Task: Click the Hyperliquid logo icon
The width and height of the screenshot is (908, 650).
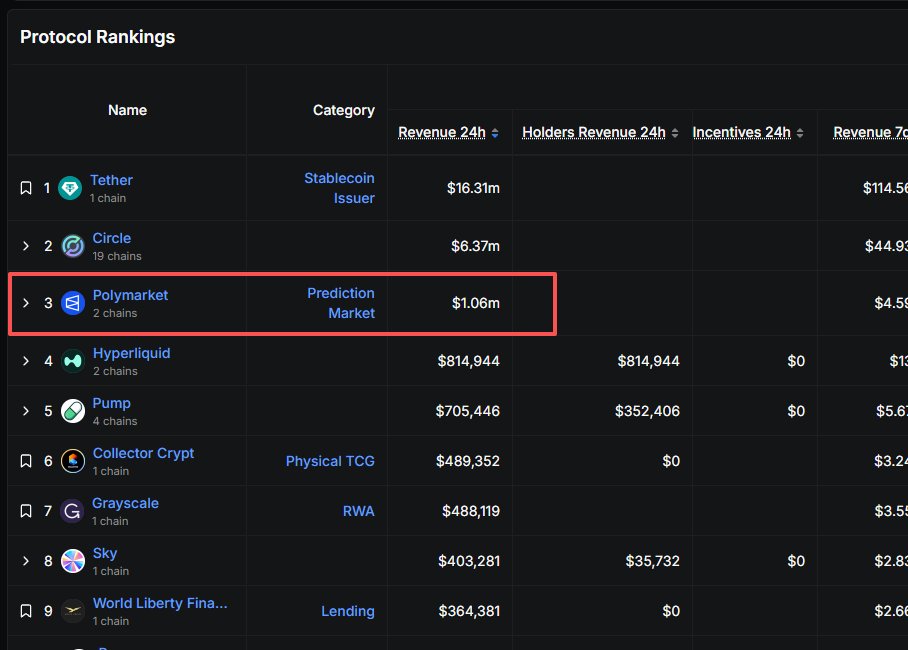Action: pyautogui.click(x=73, y=361)
